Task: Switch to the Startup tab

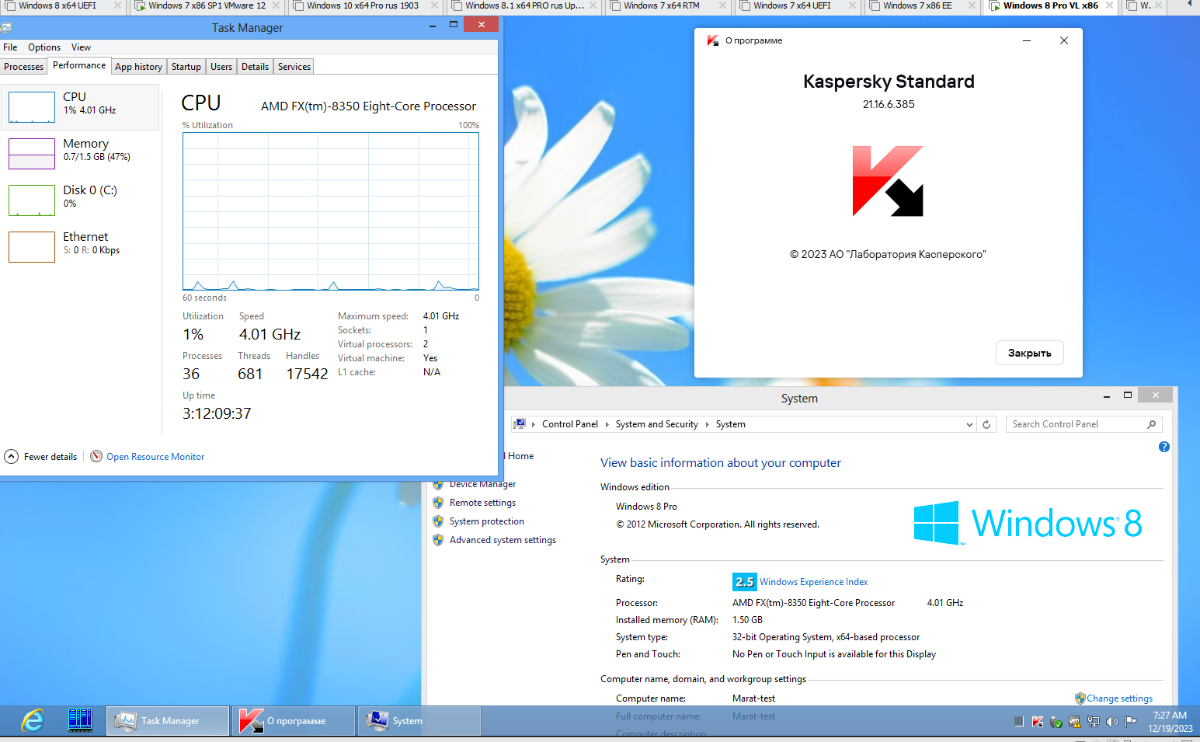Action: coord(186,67)
